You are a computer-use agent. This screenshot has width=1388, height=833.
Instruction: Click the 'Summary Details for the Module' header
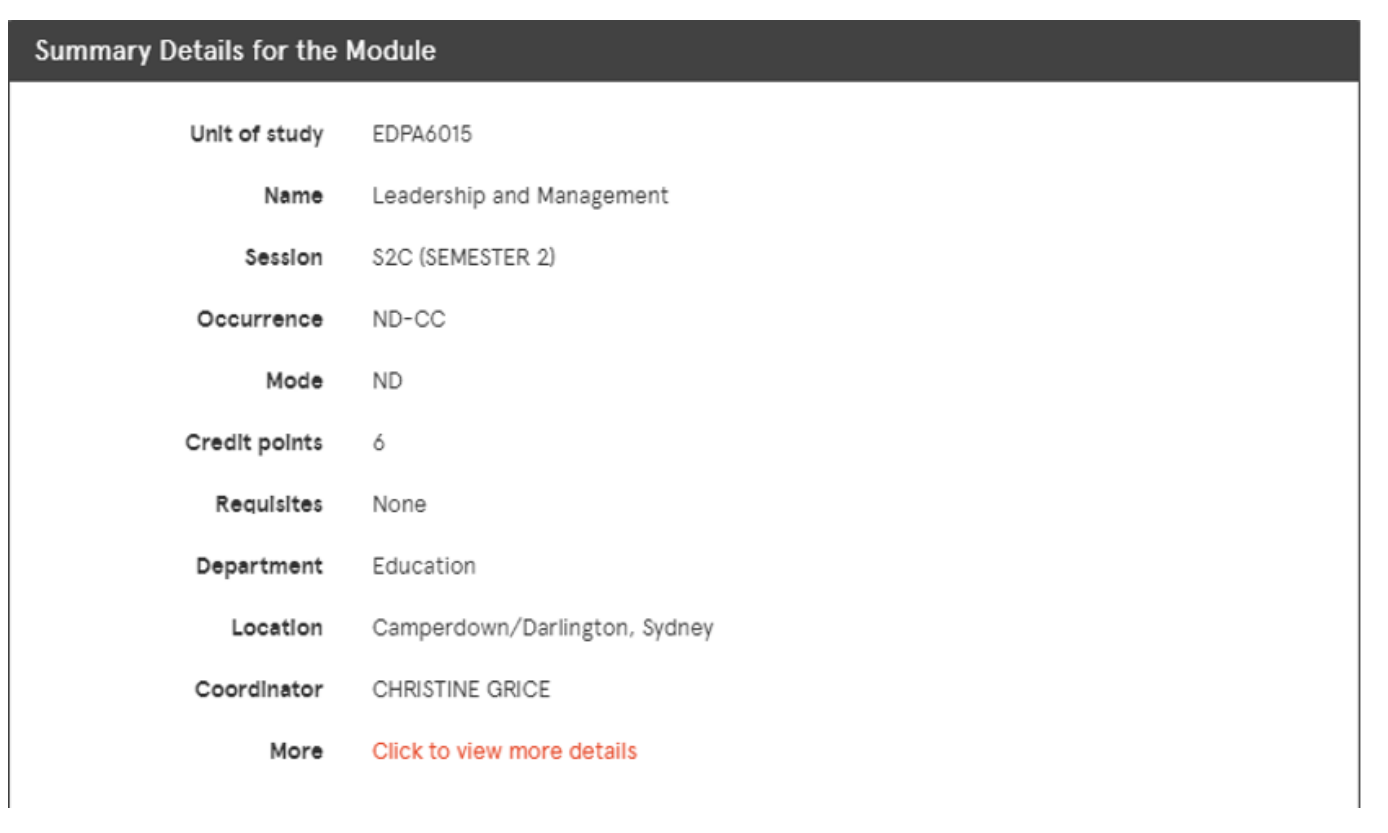235,51
